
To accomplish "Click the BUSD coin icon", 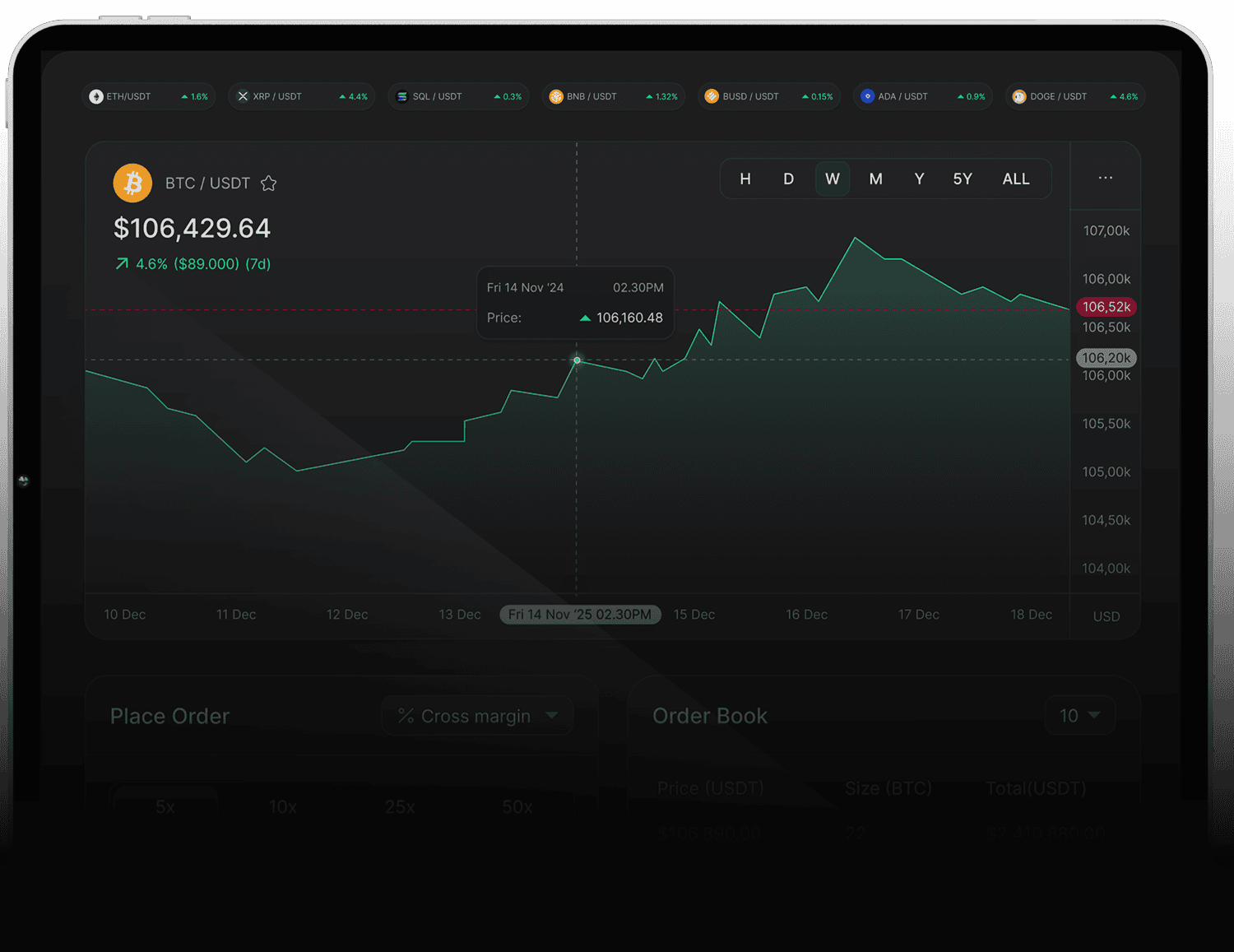I will tap(712, 96).
